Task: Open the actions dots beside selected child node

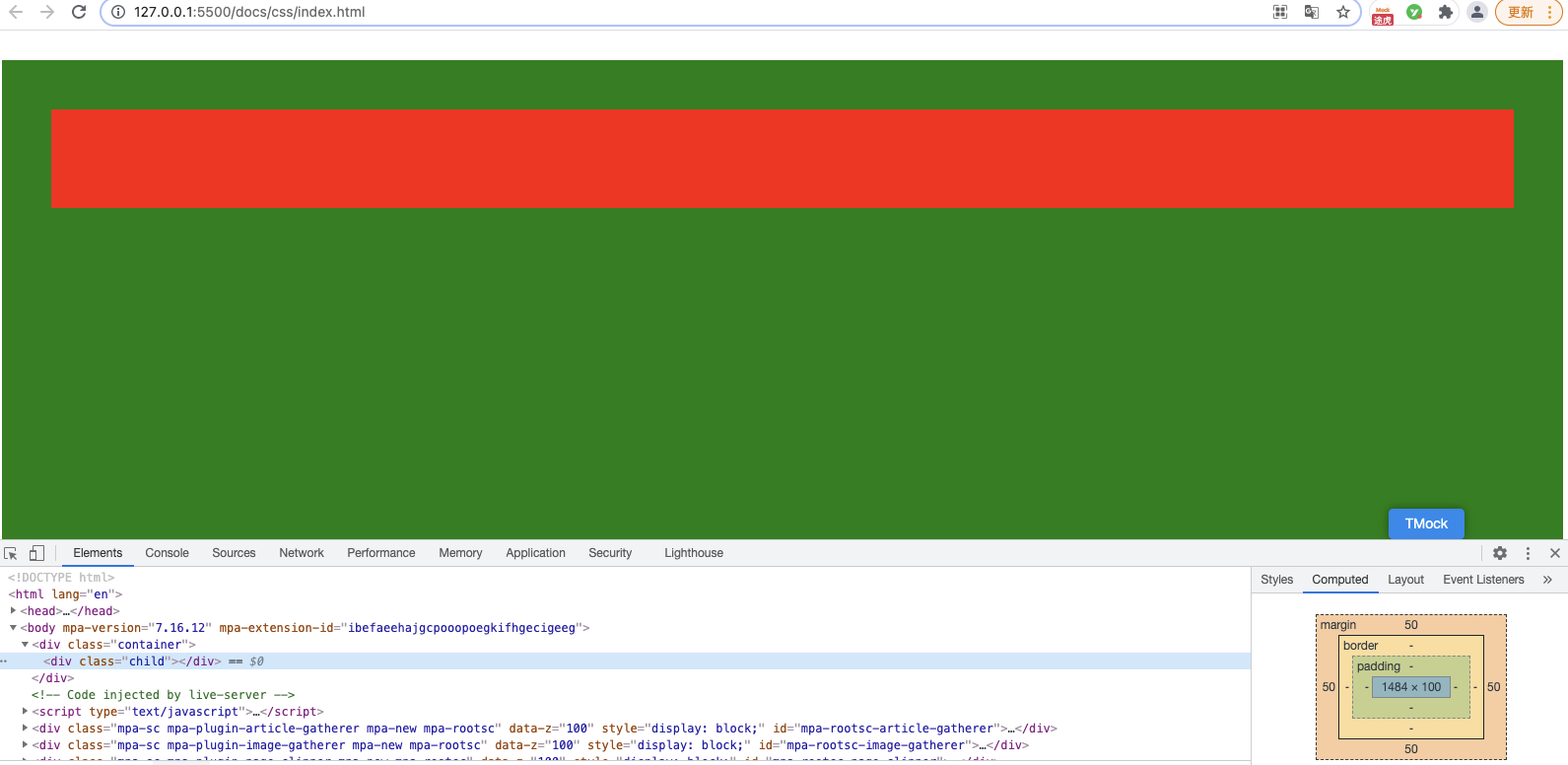Action: [x=4, y=661]
